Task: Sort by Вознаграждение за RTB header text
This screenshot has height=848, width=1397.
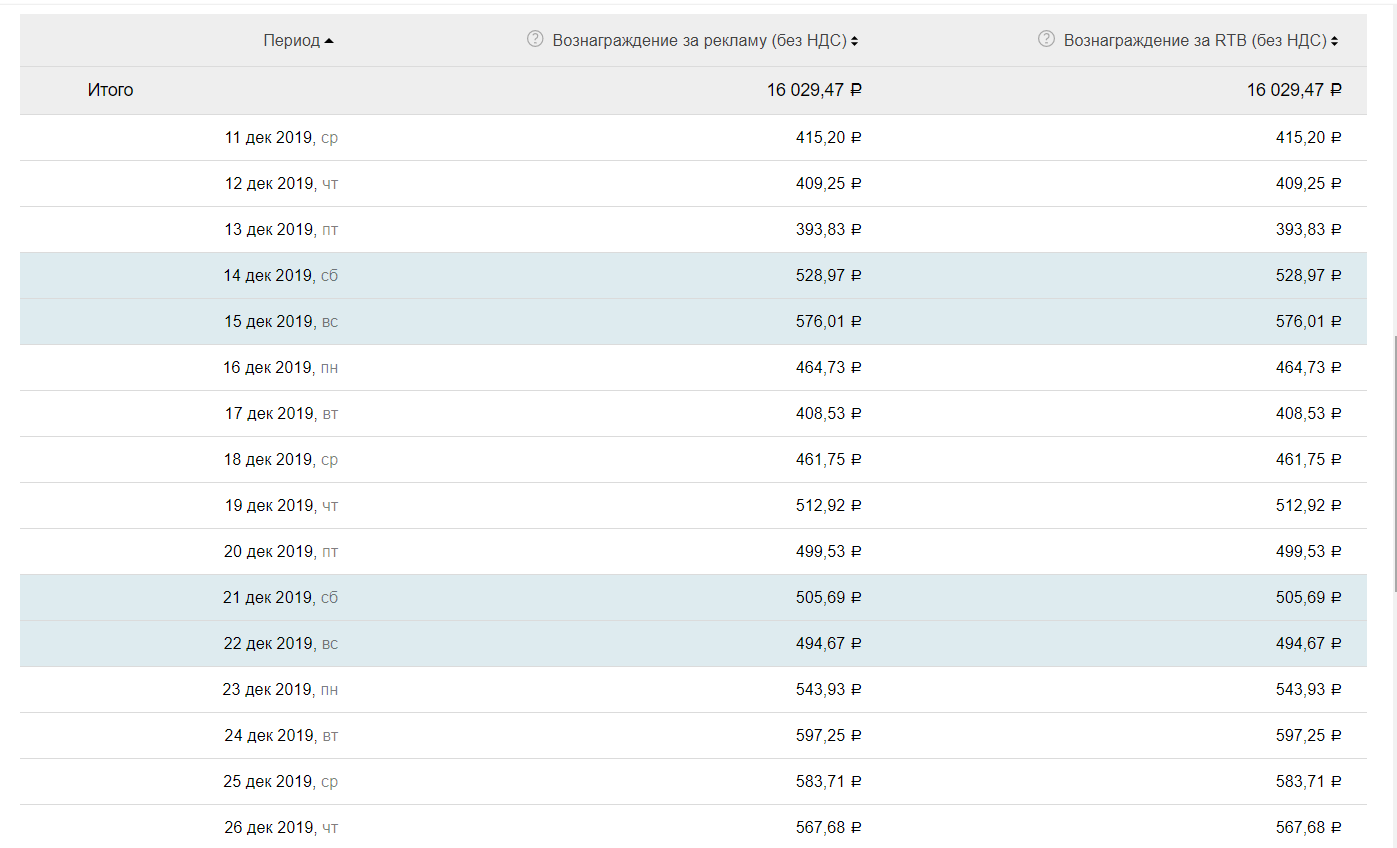Action: pos(1195,41)
